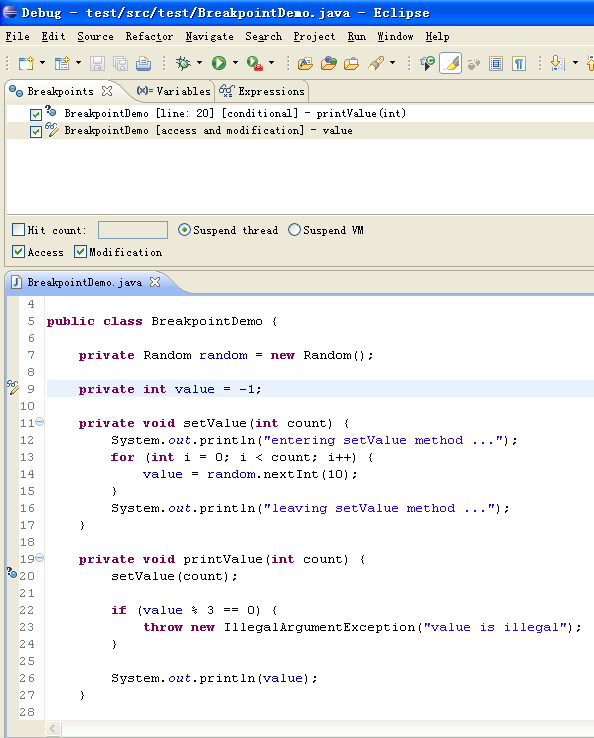Click the Print icon in toolbar
The height and width of the screenshot is (738, 594).
(144, 63)
